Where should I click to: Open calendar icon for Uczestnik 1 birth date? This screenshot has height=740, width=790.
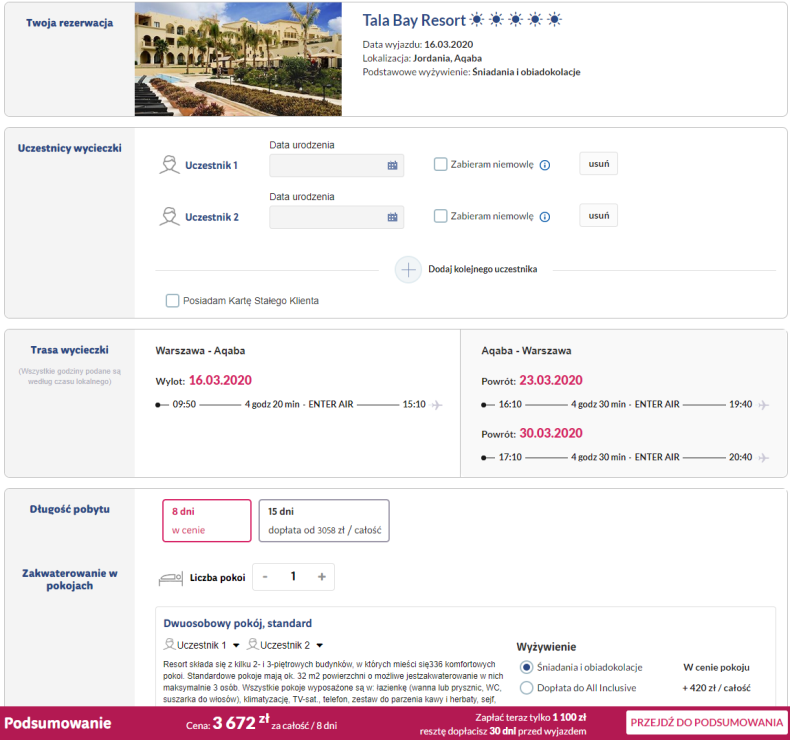click(x=392, y=165)
